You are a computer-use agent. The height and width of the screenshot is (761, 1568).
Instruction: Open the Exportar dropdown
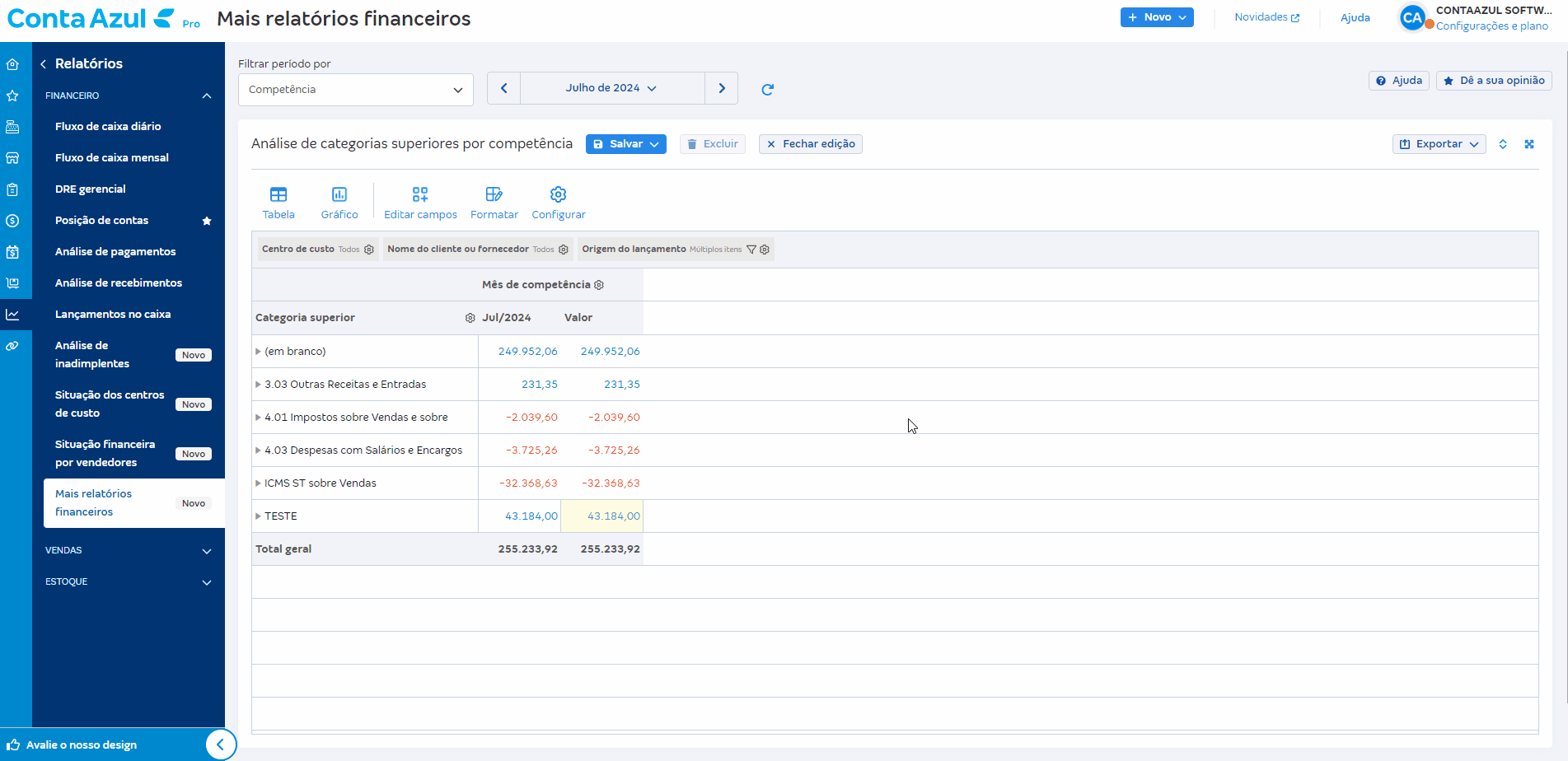1439,144
